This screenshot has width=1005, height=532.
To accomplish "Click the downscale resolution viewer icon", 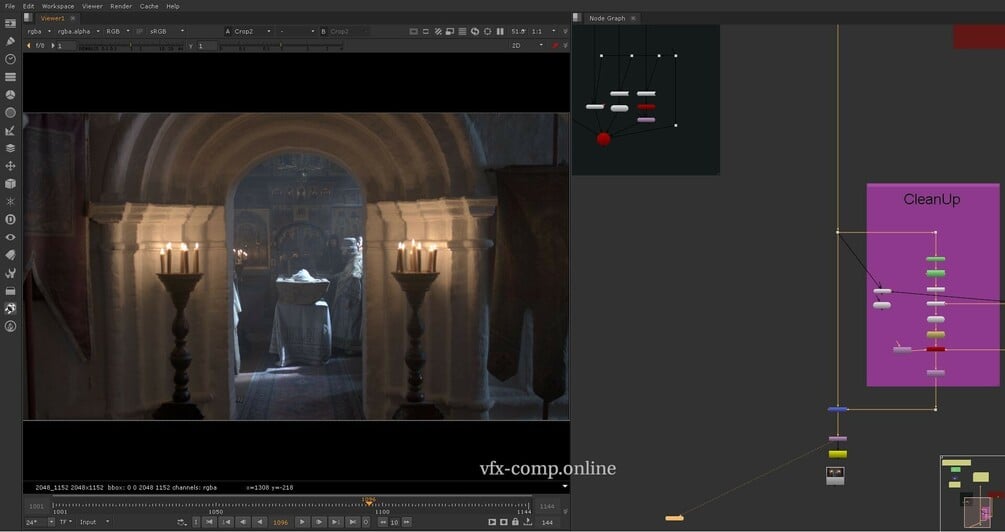I will coord(450,31).
